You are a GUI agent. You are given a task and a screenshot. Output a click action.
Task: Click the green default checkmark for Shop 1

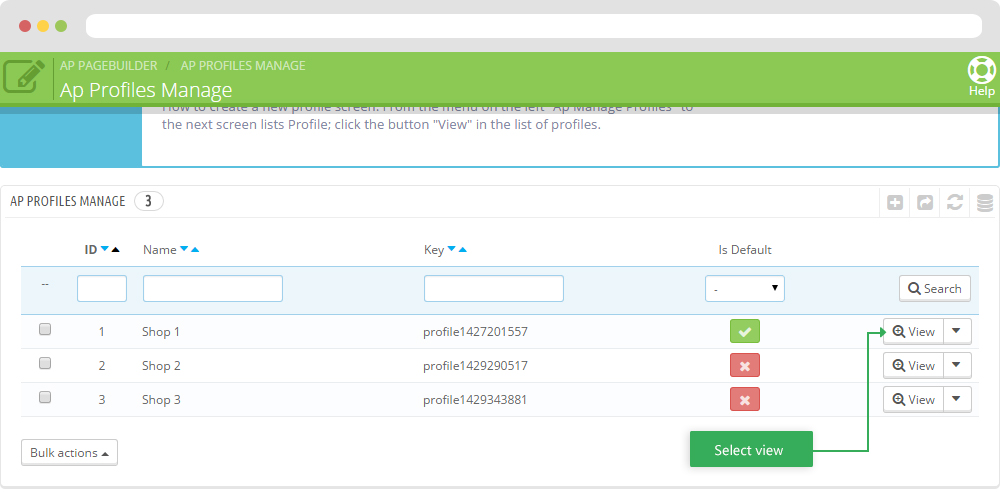(x=744, y=331)
